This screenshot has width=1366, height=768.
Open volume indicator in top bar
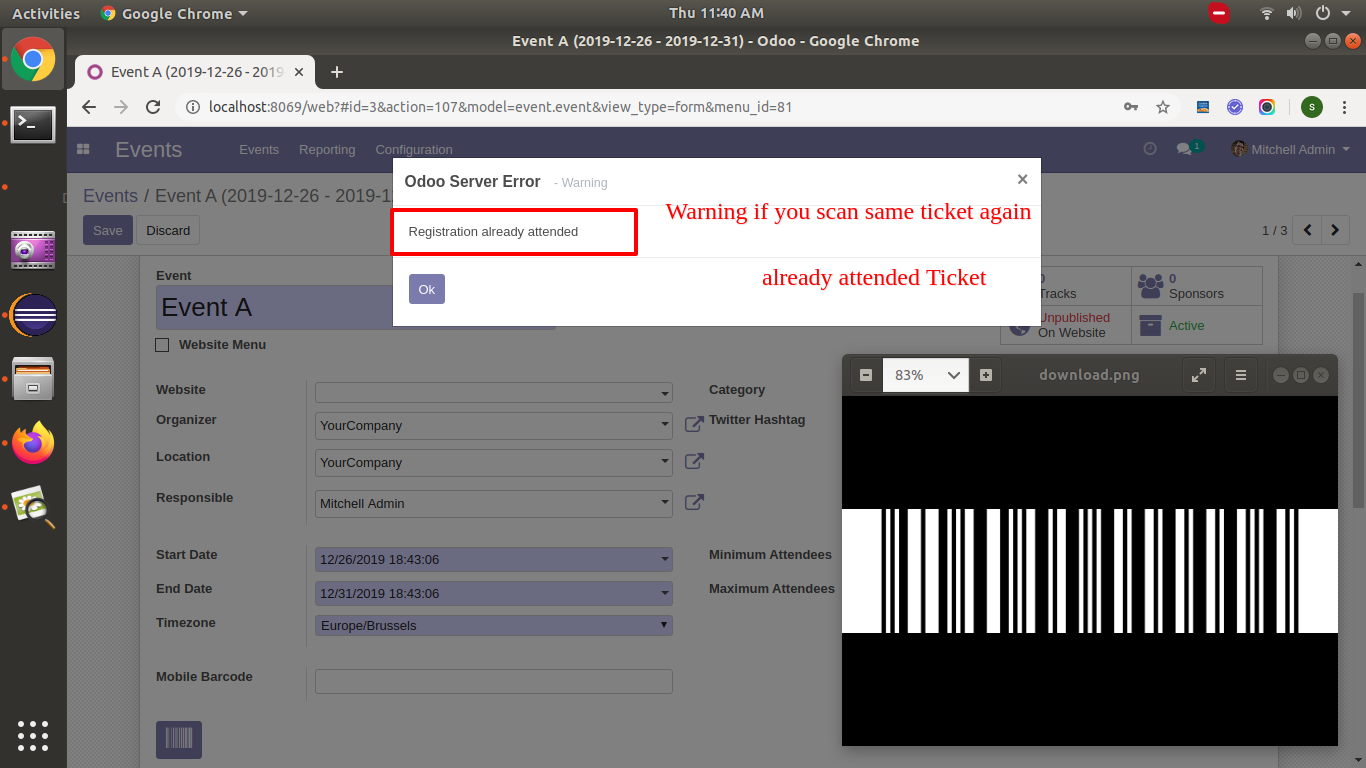point(1294,13)
